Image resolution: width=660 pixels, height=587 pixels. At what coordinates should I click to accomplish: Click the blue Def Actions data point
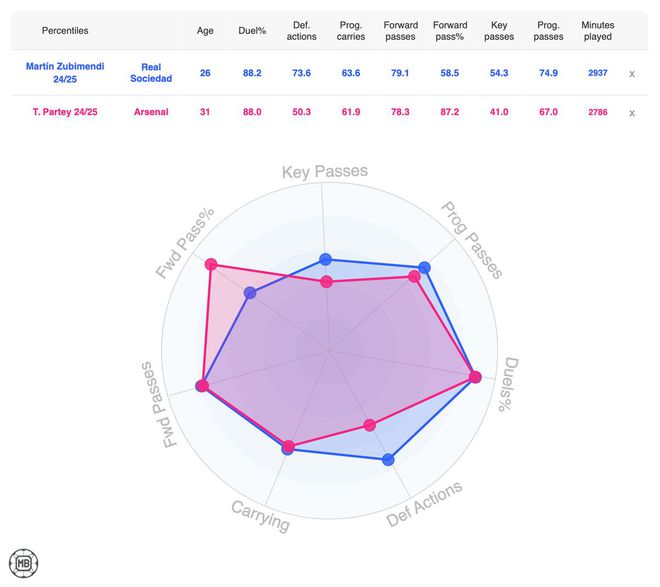click(x=389, y=460)
